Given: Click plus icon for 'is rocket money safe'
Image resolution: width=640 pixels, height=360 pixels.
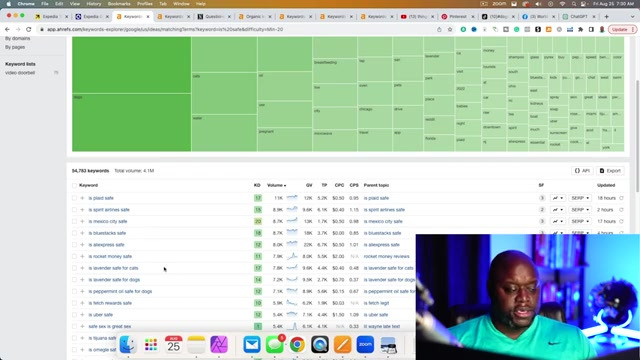Looking at the screenshot, I should click(x=82, y=256).
